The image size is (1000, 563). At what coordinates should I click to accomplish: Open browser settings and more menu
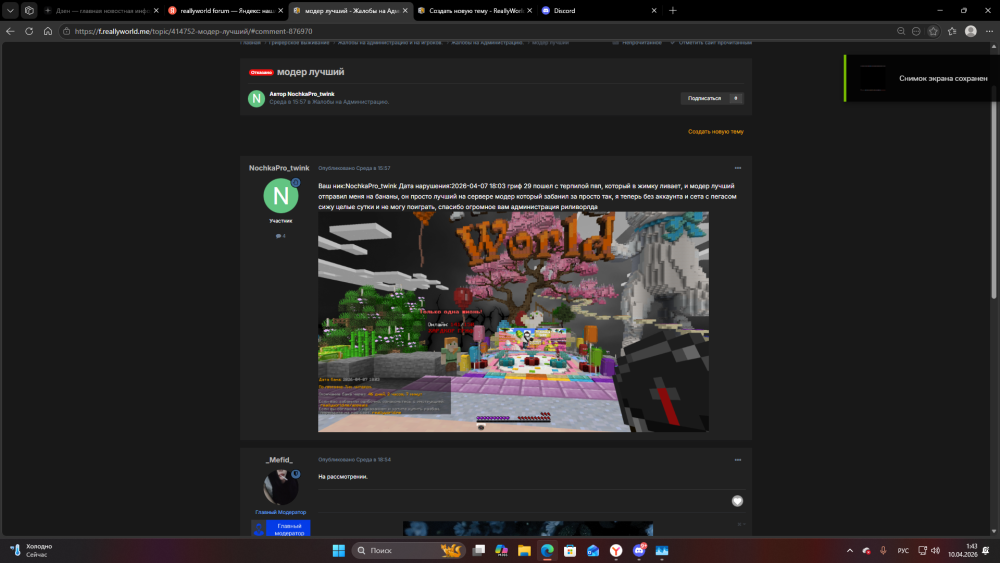pyautogui.click(x=989, y=31)
